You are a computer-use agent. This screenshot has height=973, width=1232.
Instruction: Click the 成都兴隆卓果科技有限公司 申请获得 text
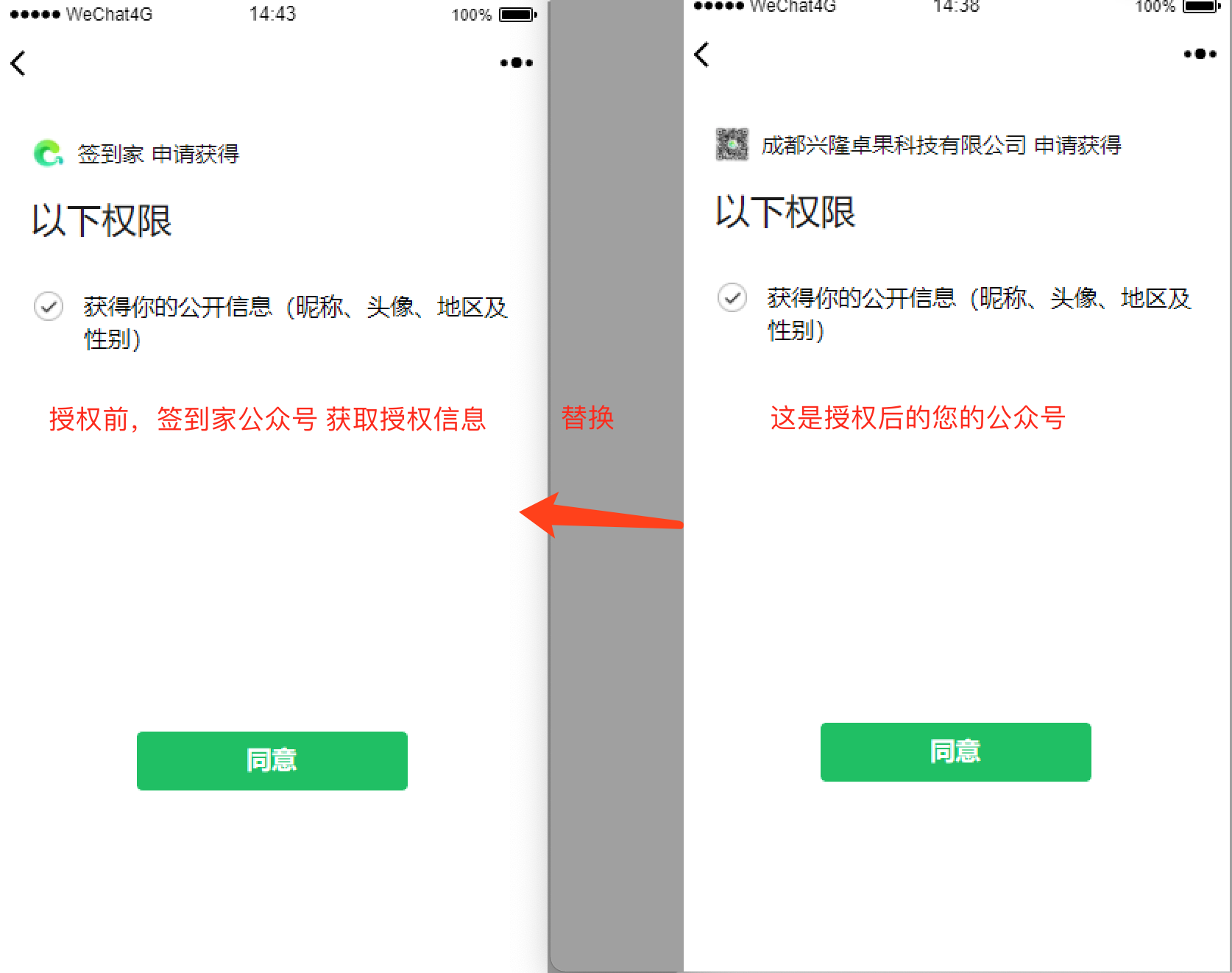(x=941, y=145)
